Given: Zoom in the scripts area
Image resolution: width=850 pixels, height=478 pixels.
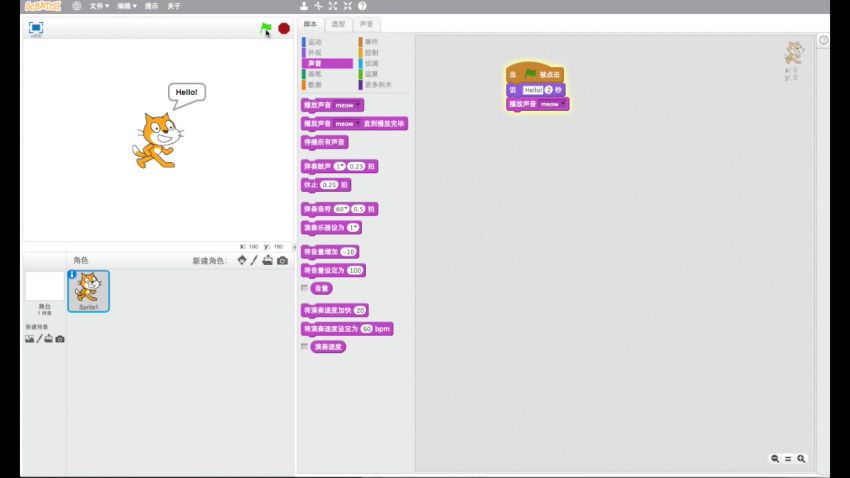Looking at the screenshot, I should tap(801, 458).
